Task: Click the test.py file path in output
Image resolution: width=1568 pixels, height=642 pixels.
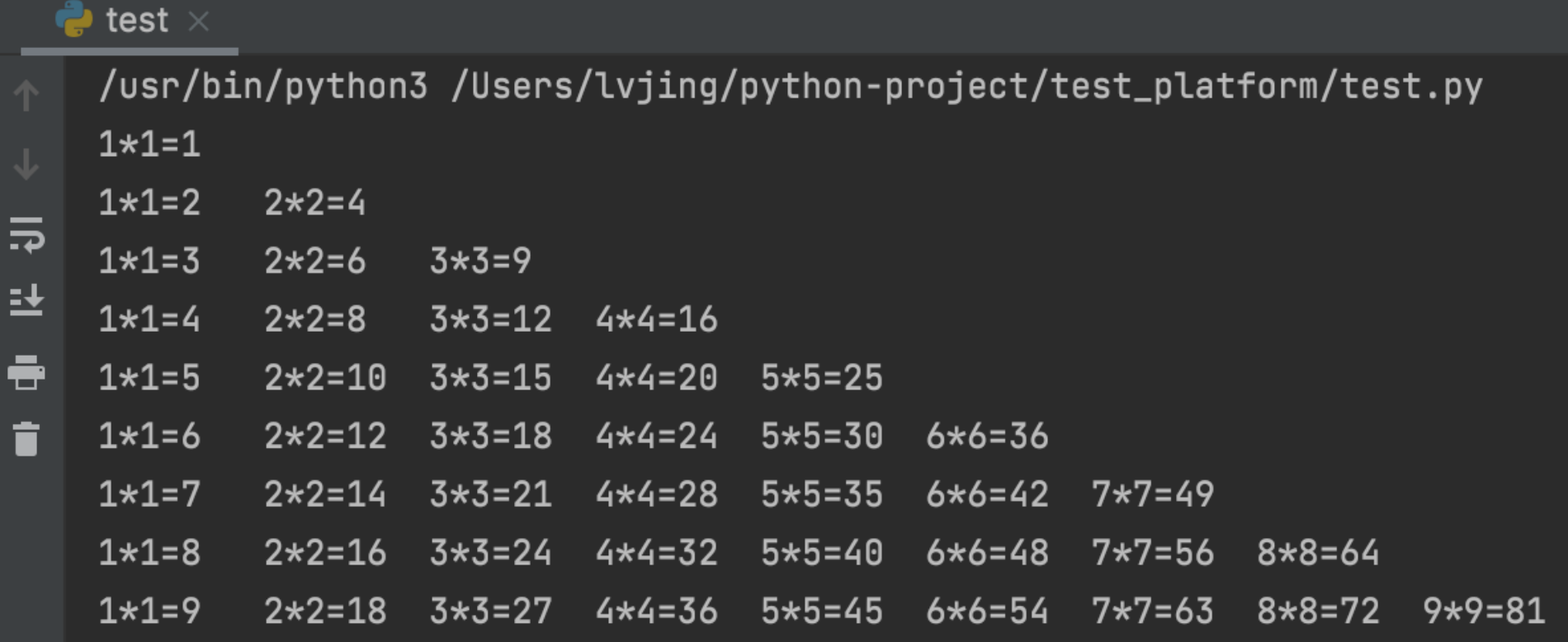Action: (966, 87)
